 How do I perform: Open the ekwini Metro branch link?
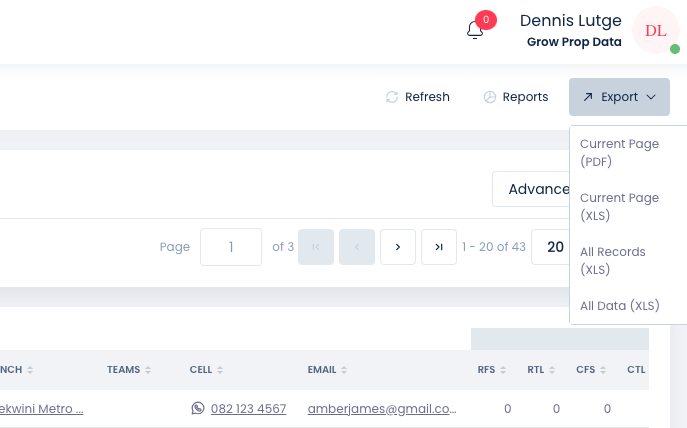[x=41, y=409]
